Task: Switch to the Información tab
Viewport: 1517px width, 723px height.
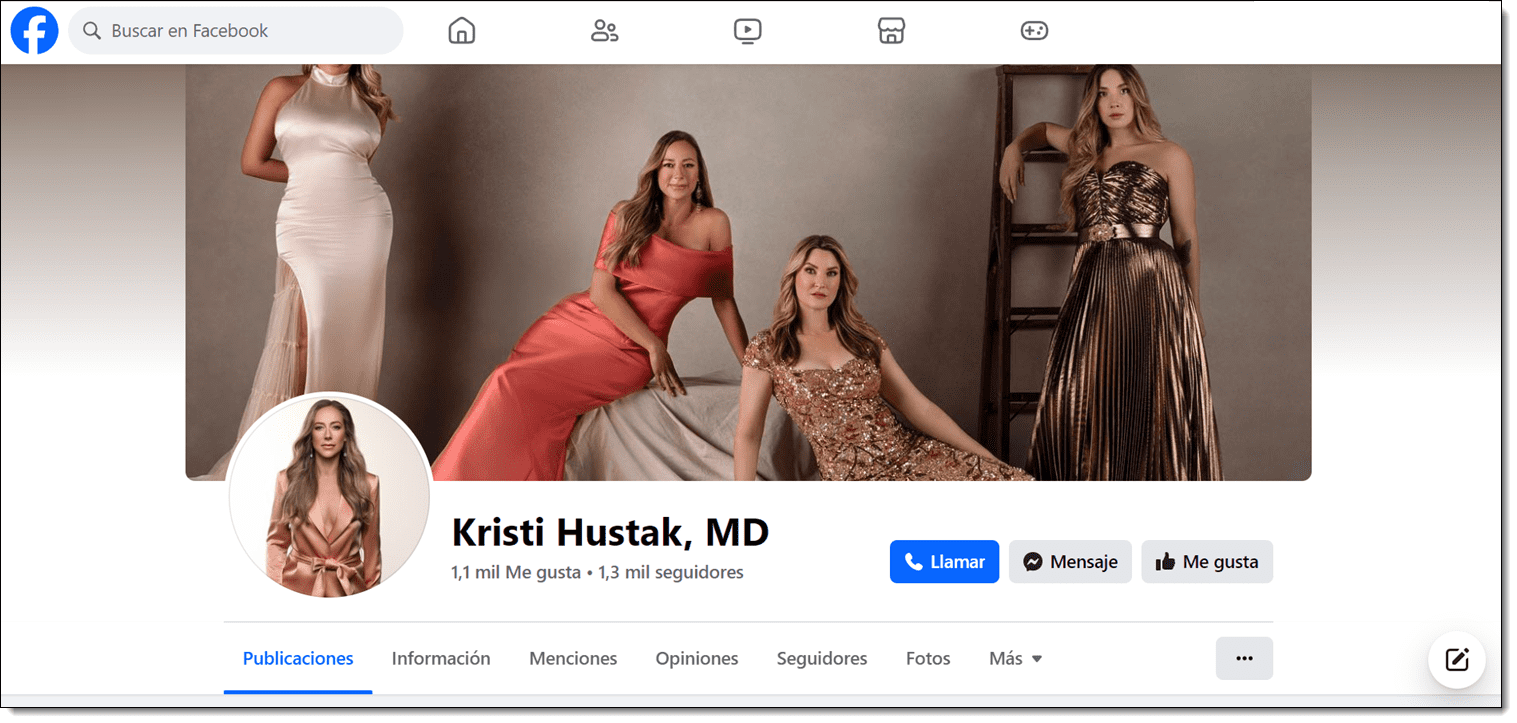Action: click(x=441, y=658)
